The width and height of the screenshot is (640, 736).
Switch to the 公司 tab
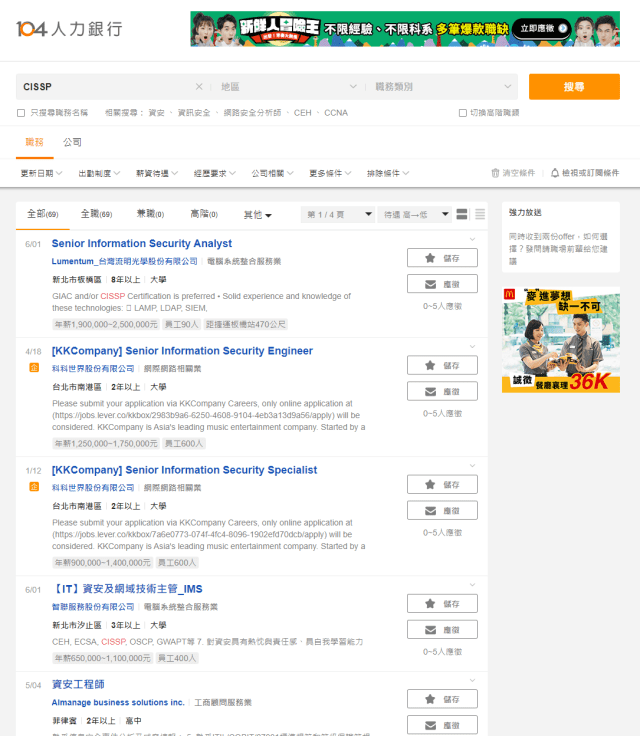pos(72,143)
